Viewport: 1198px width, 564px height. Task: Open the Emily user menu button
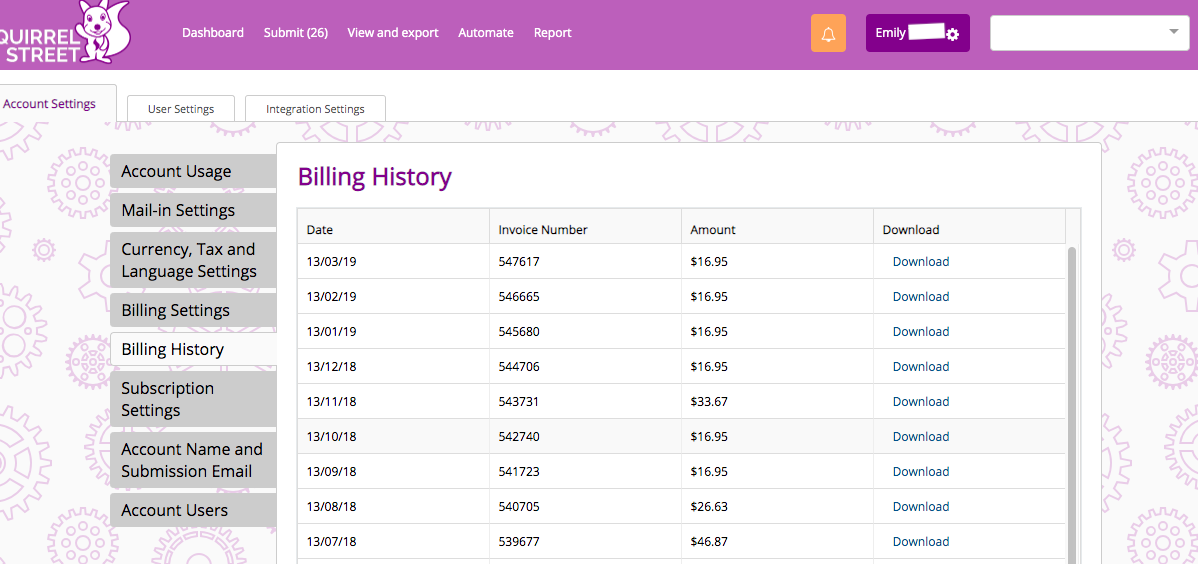(x=918, y=34)
